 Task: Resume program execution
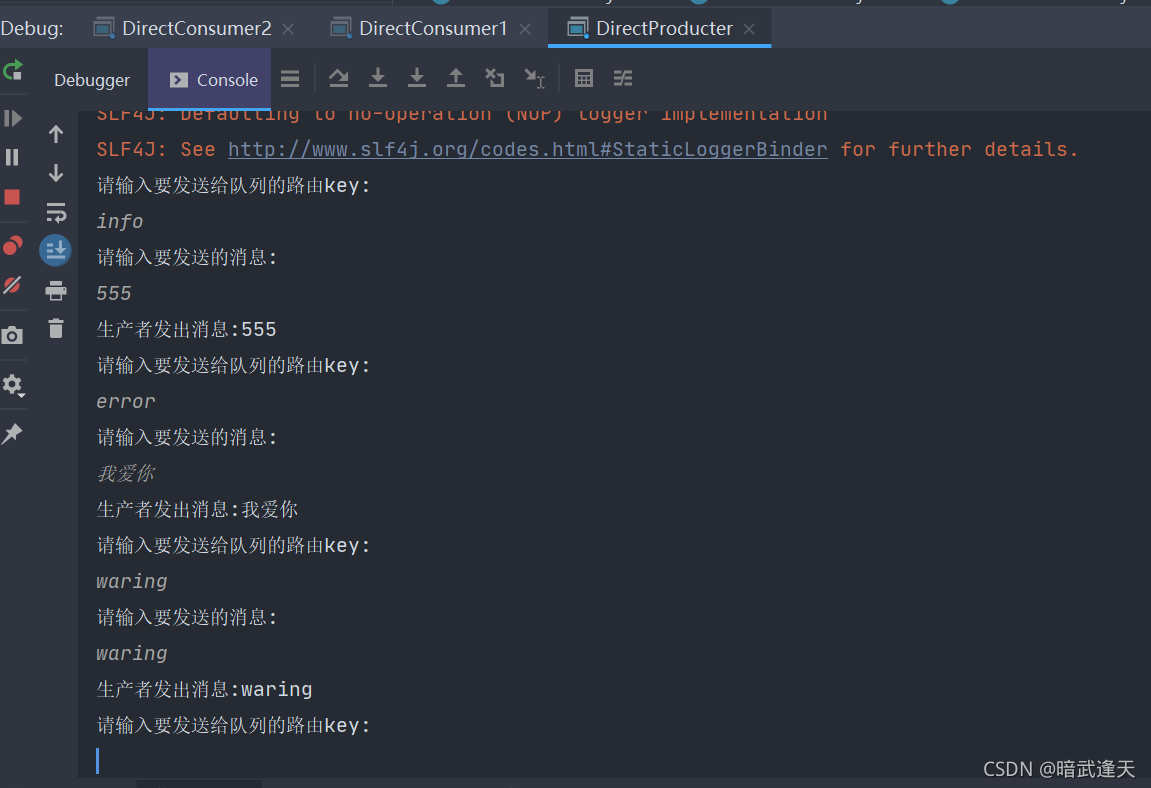point(12,118)
